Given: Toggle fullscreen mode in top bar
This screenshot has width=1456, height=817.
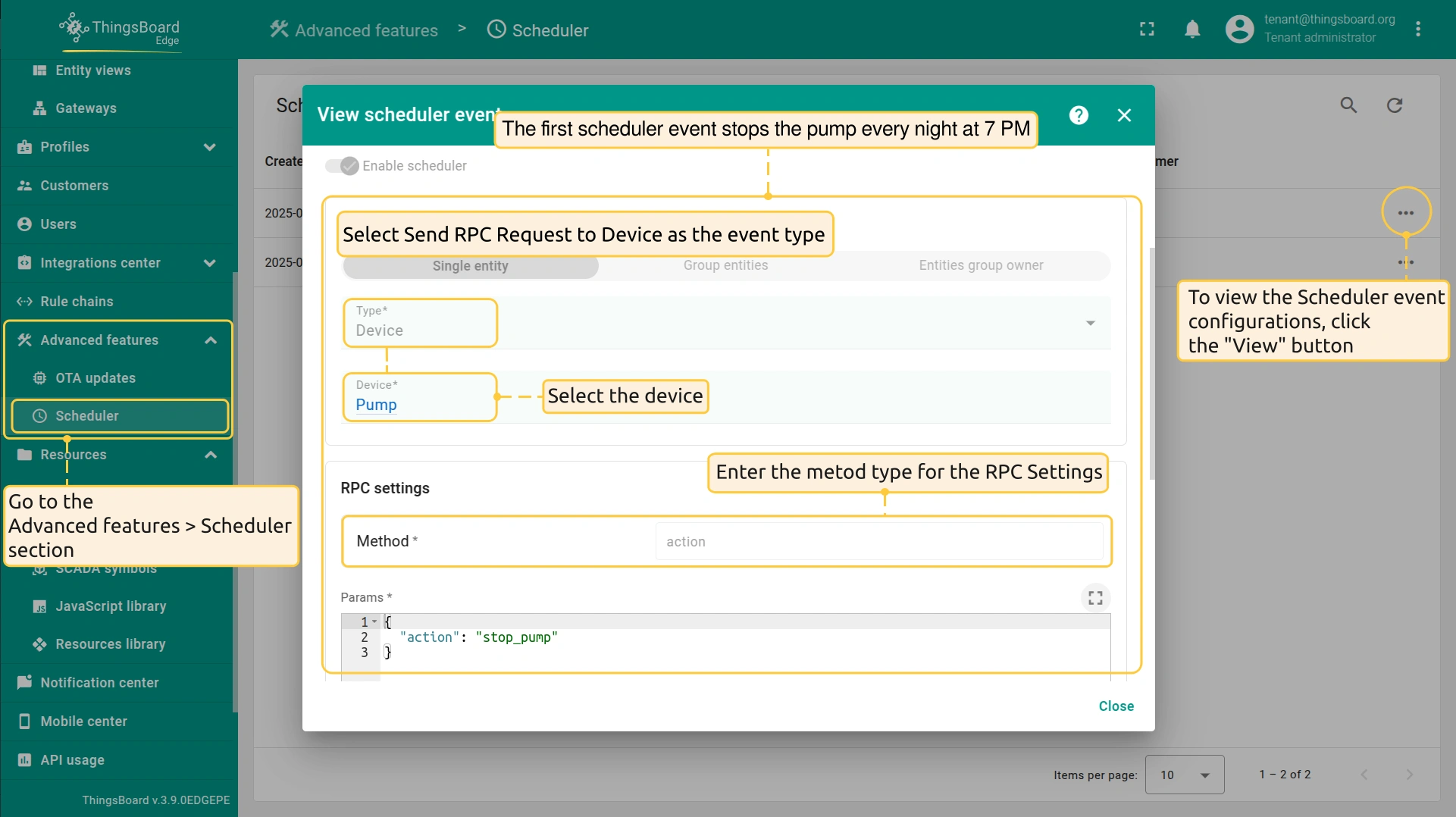Looking at the screenshot, I should pos(1147,30).
